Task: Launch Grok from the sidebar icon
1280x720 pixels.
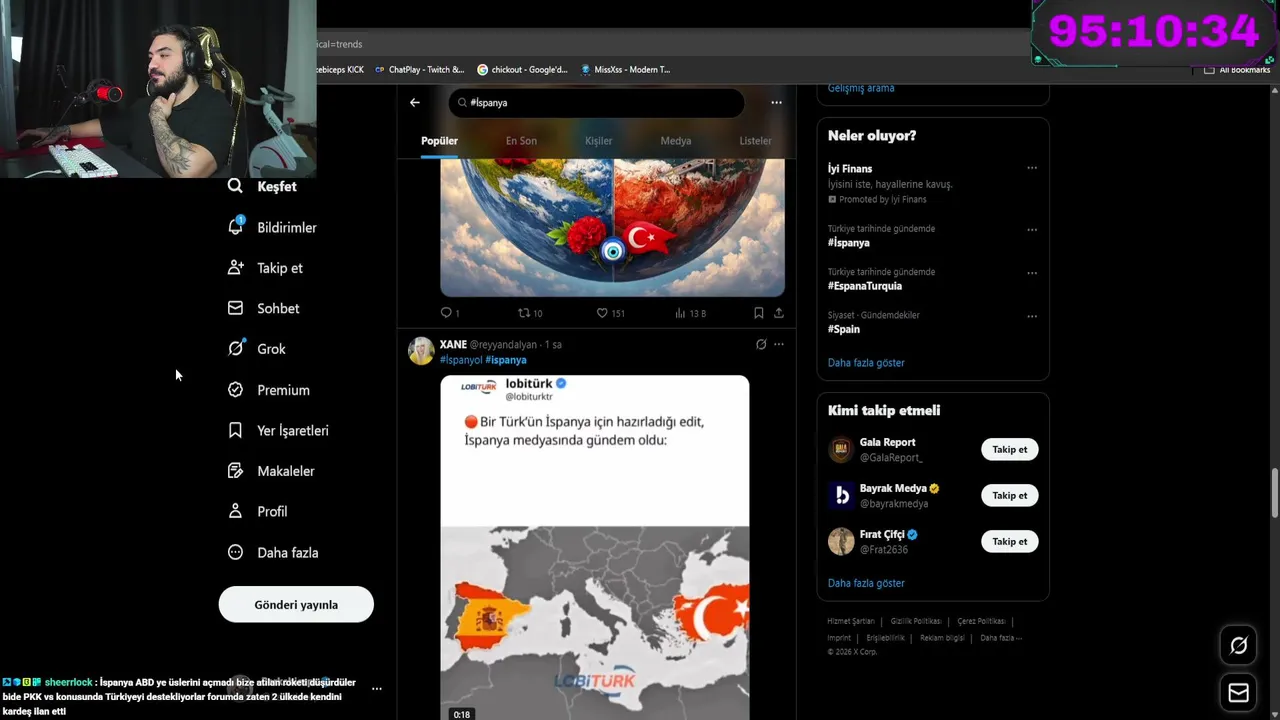Action: [x=235, y=349]
